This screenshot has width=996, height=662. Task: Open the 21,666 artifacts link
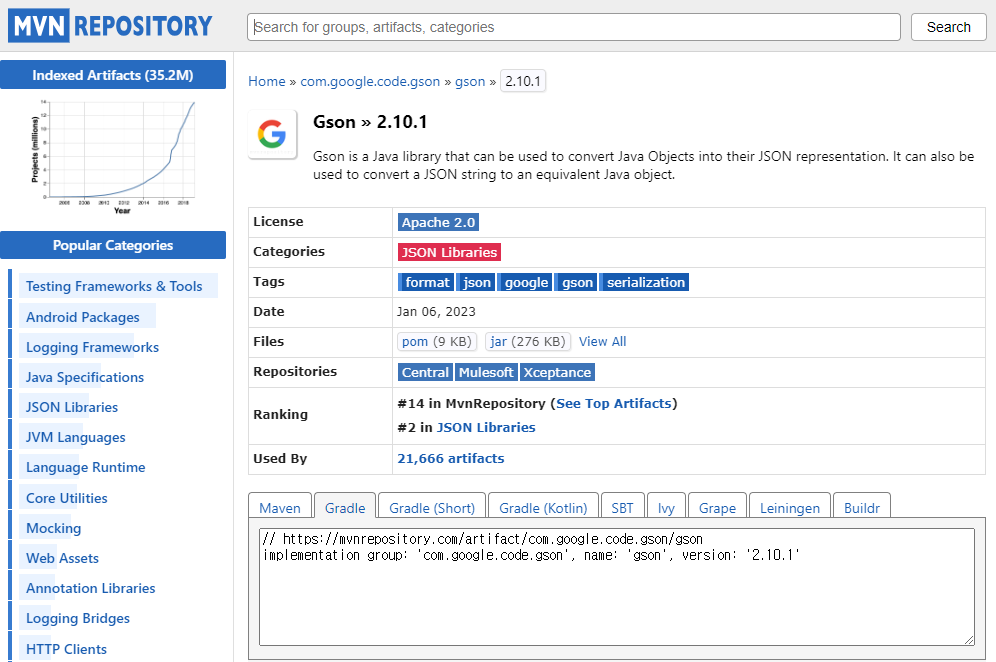coord(451,459)
